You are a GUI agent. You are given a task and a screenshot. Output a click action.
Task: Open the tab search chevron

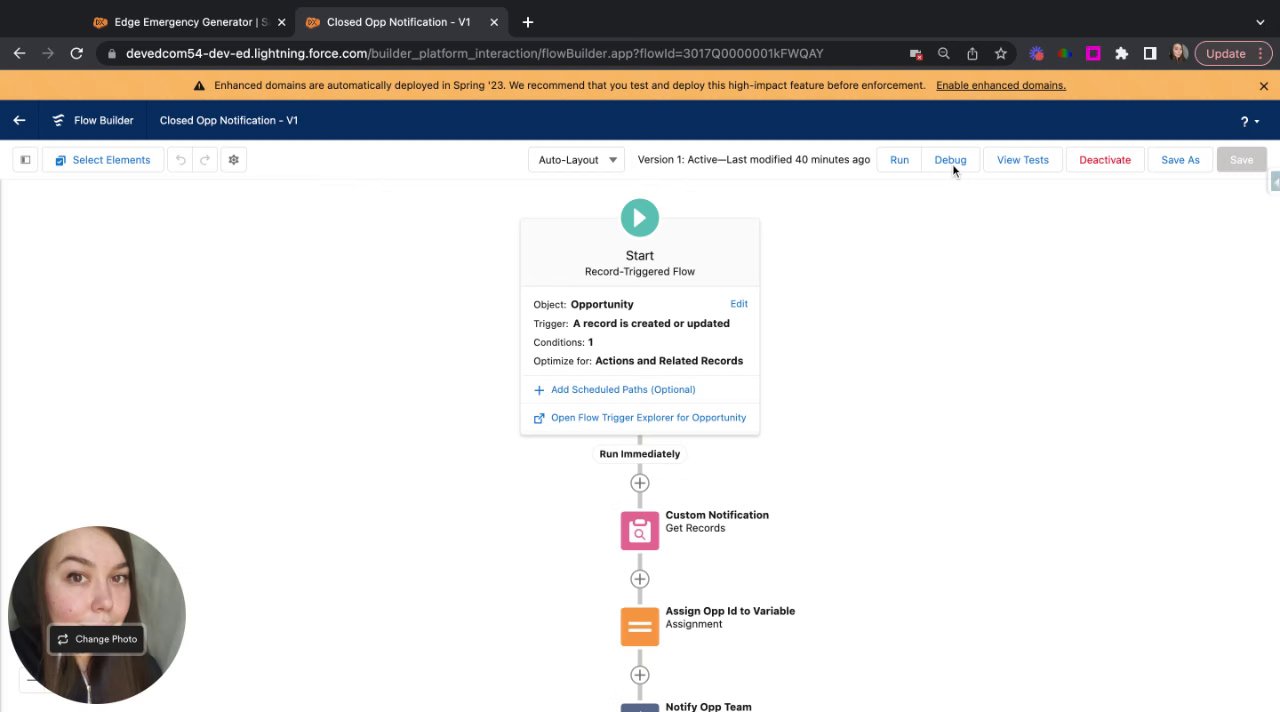click(1260, 22)
